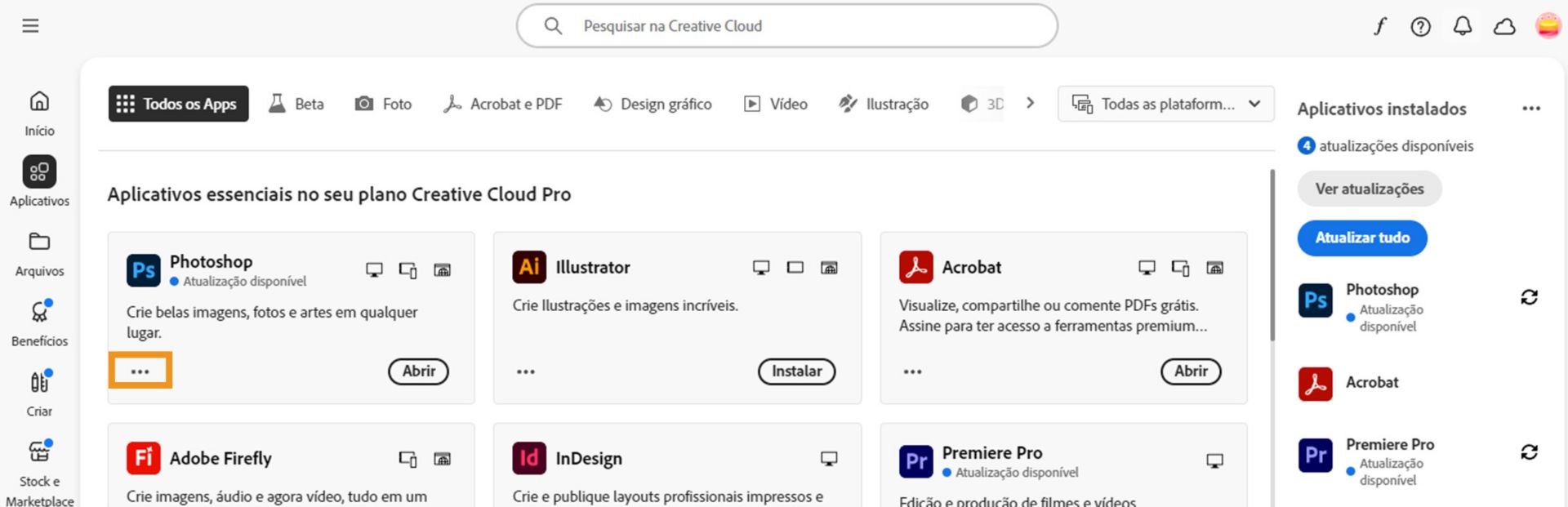Click the desktop platform icon on the Acrobat card
This screenshot has width=1568, height=507.
pyautogui.click(x=1147, y=267)
